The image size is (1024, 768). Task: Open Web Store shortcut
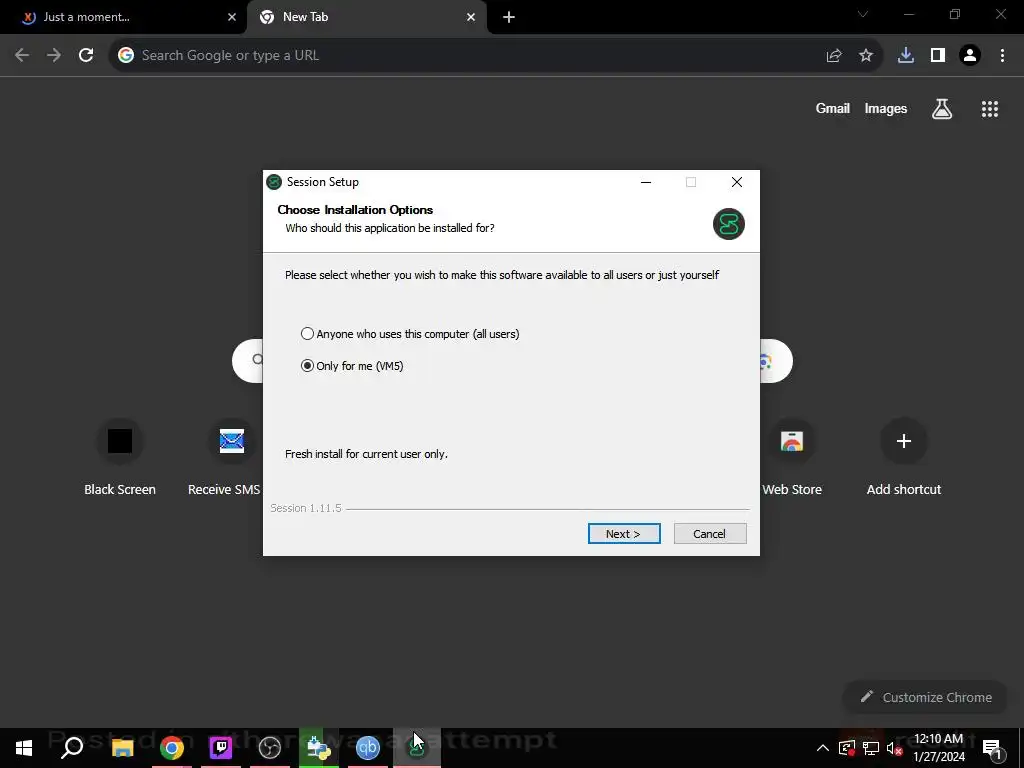pyautogui.click(x=792, y=457)
